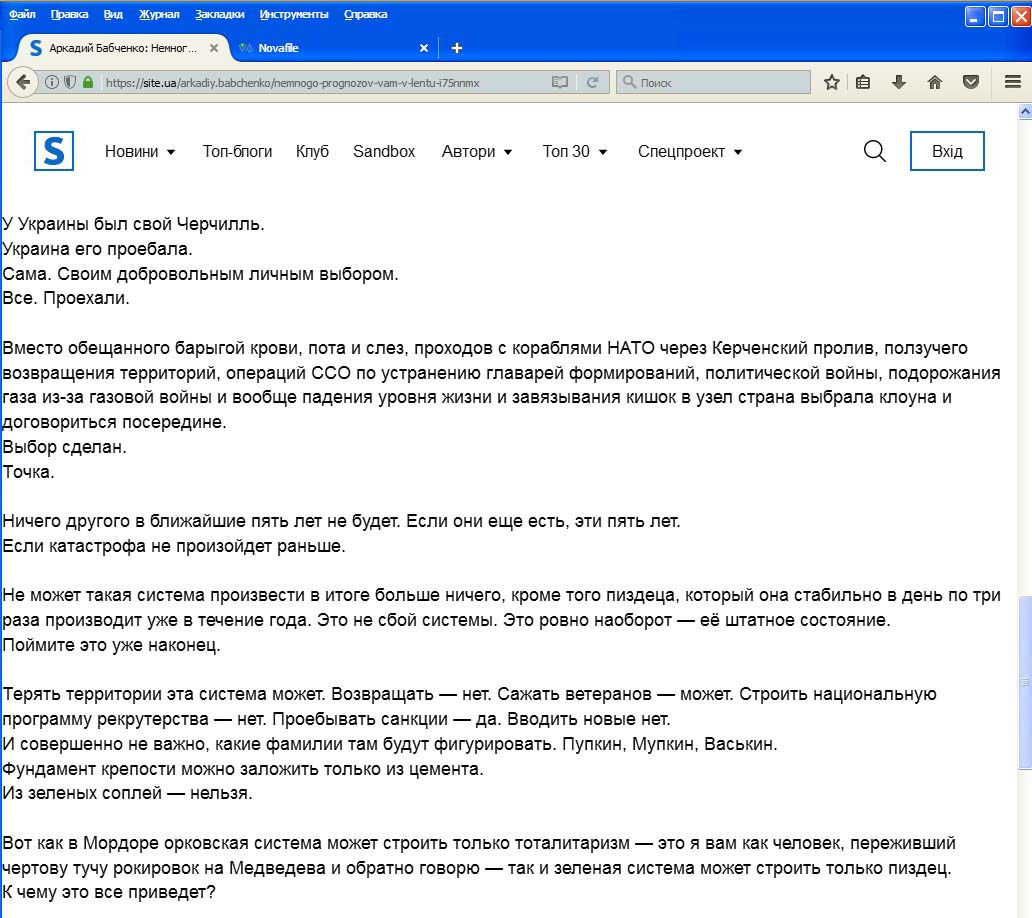1032x918 pixels.
Task: Switch to the Novafile tab
Action: tap(334, 48)
